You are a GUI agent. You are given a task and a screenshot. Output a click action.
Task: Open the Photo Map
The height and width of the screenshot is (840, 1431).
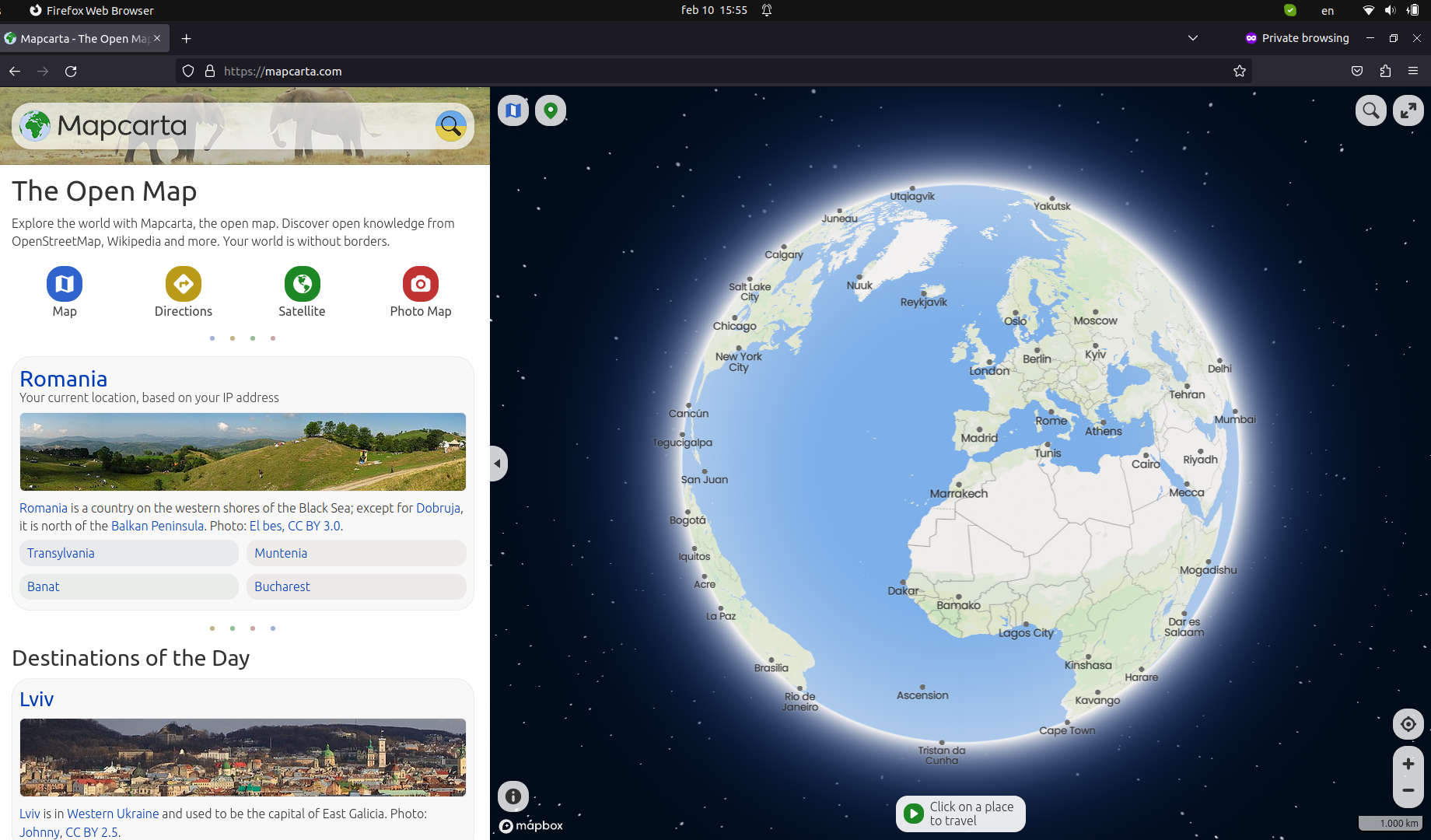click(420, 284)
